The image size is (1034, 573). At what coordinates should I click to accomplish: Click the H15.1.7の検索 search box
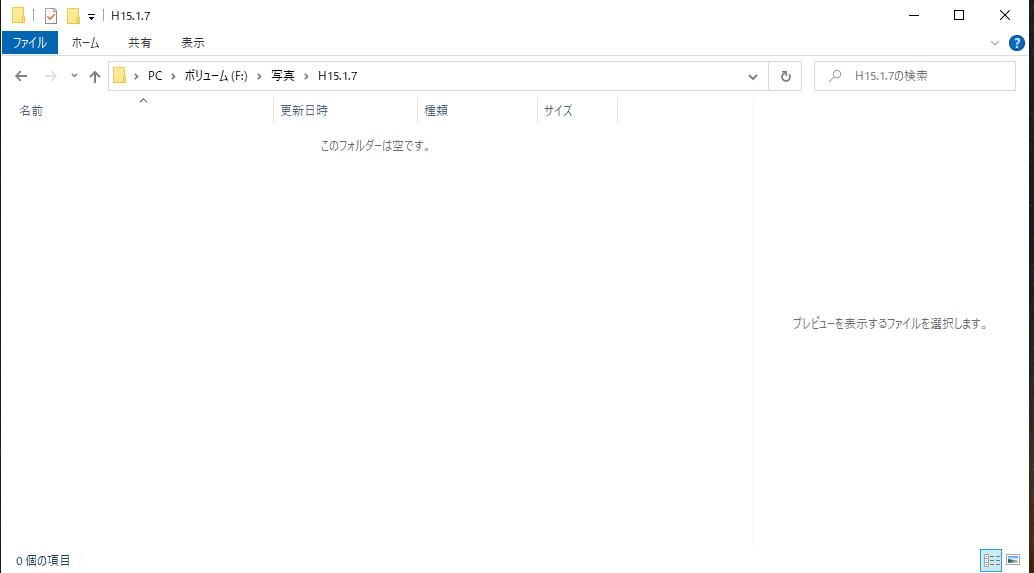coord(915,76)
